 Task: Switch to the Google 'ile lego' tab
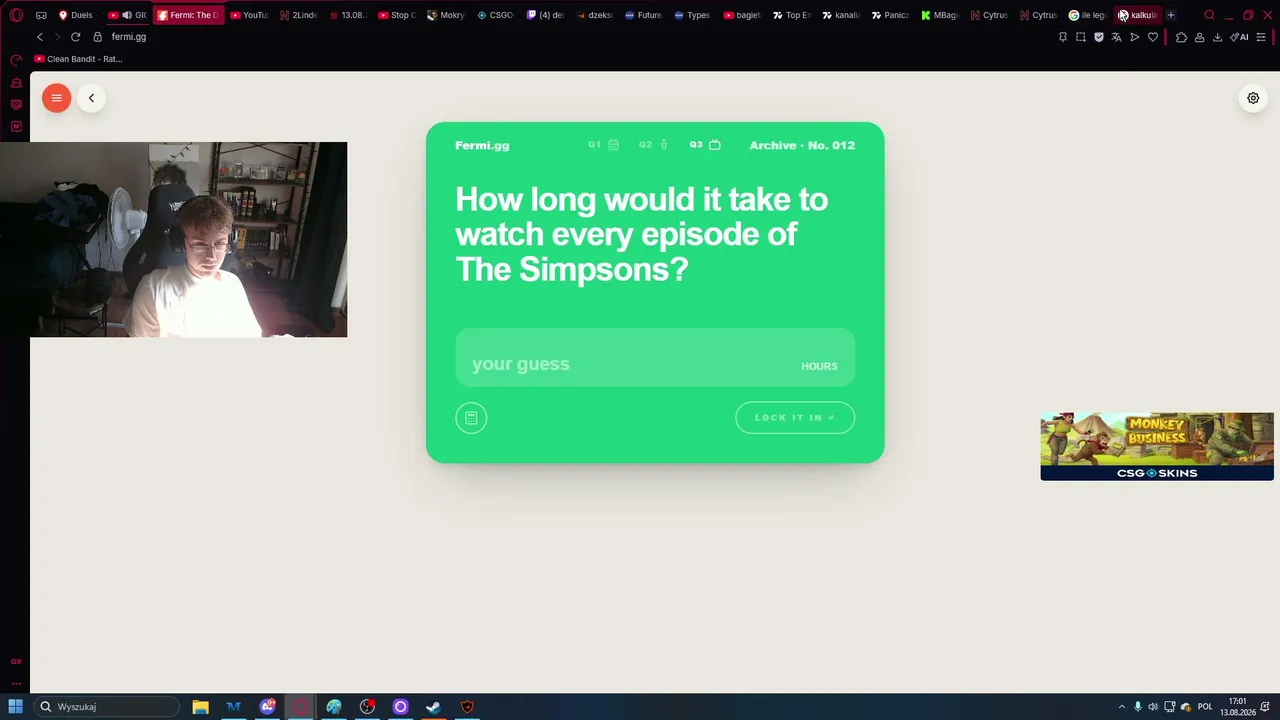(x=1087, y=15)
